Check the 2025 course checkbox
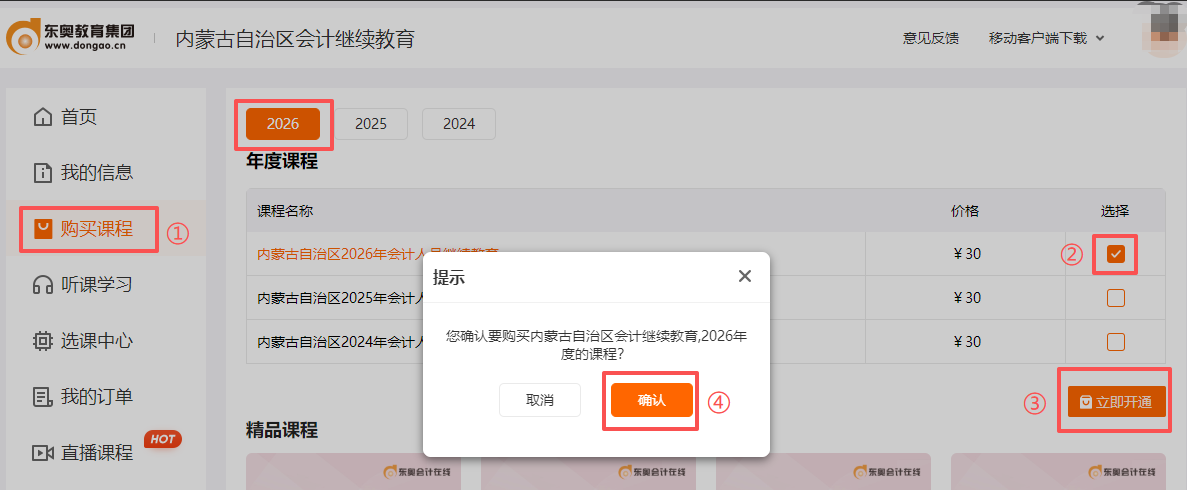Viewport: 1187px width, 490px height. [x=1116, y=298]
